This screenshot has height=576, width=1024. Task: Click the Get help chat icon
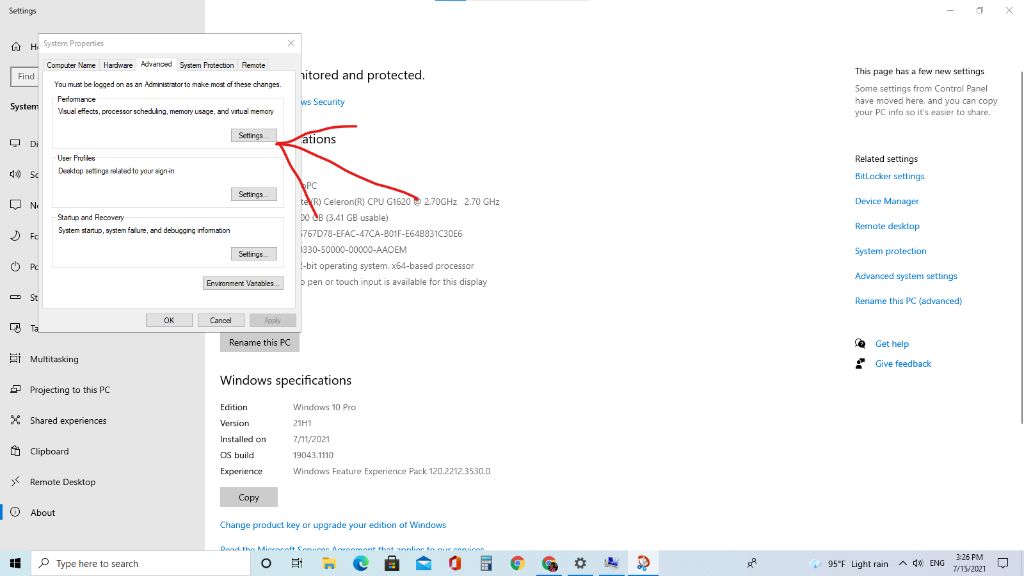click(x=860, y=344)
